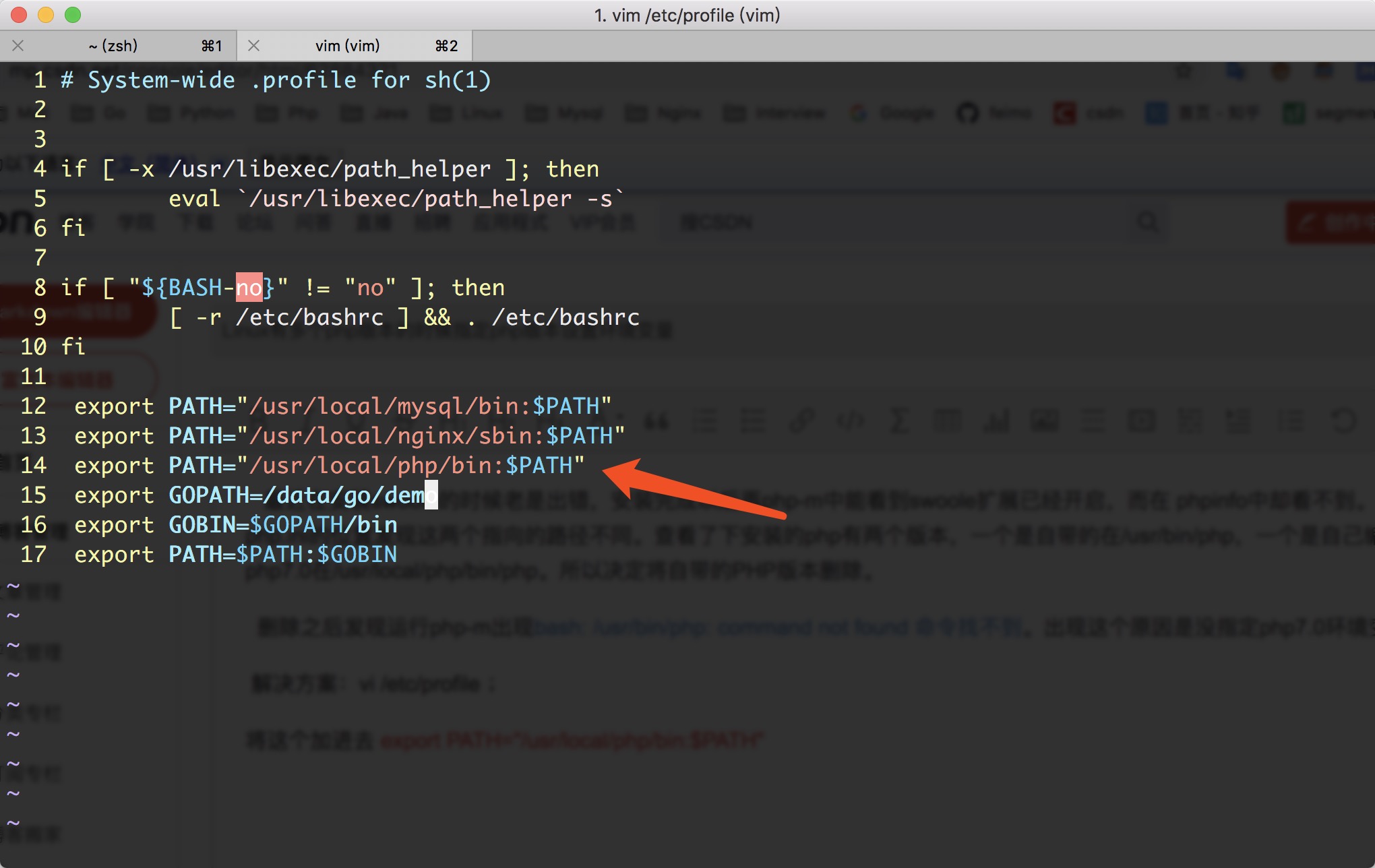This screenshot has width=1375, height=868.
Task: Select the vim (vim) tab
Action: [x=347, y=46]
